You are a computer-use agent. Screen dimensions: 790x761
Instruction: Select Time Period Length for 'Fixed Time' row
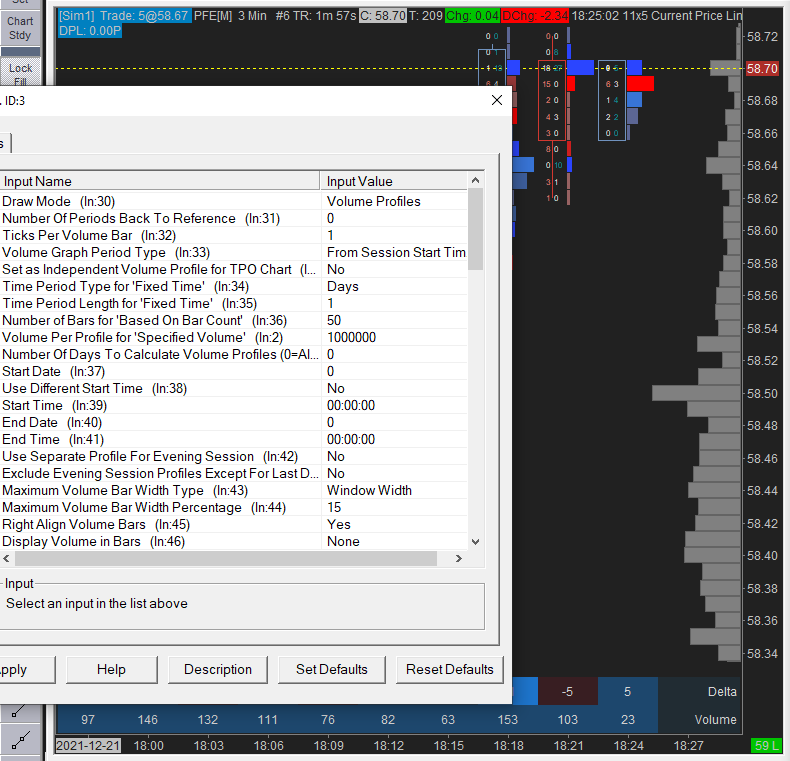[234, 303]
